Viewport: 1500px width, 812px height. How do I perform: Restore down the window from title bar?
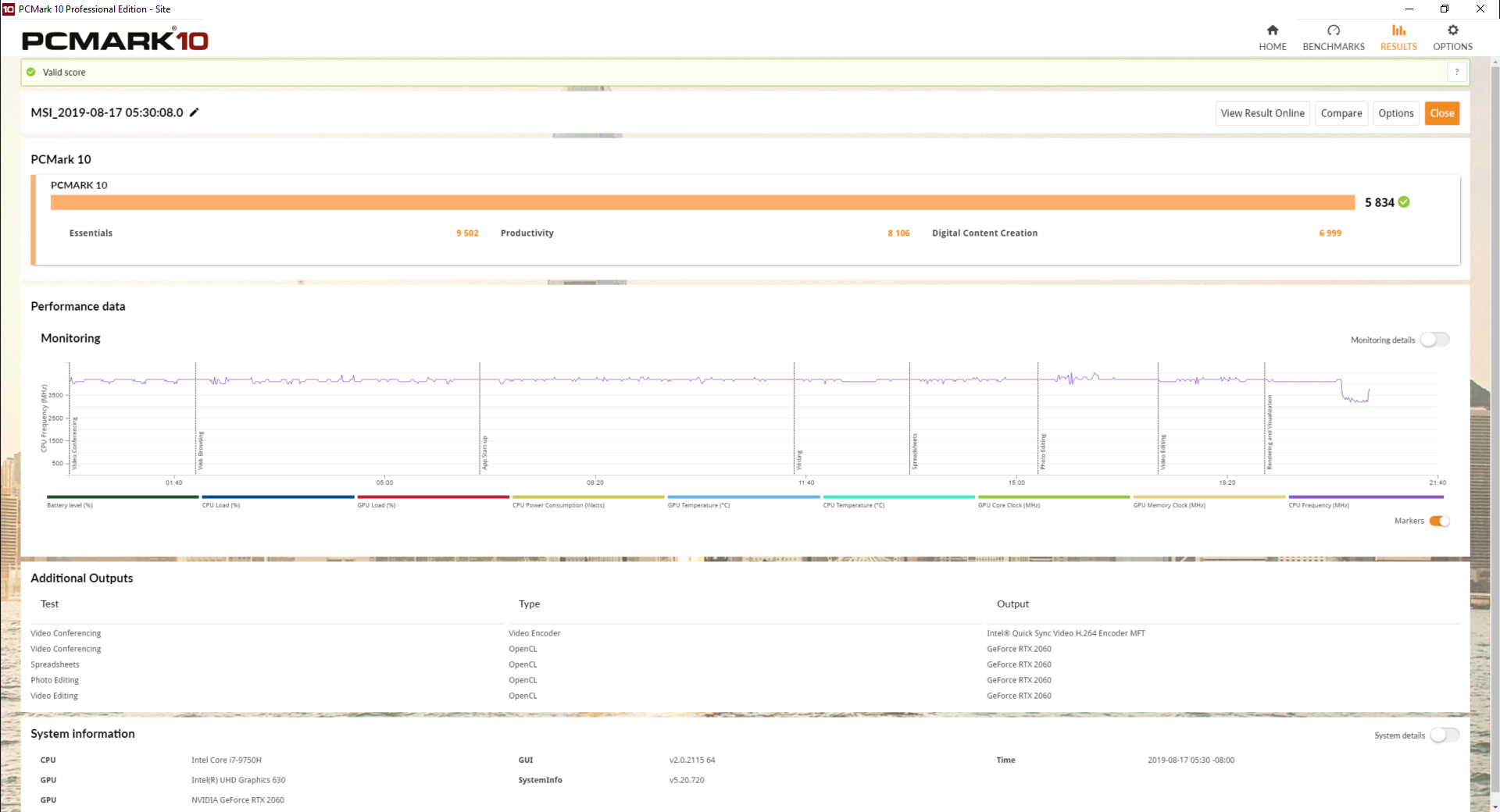tap(1445, 9)
